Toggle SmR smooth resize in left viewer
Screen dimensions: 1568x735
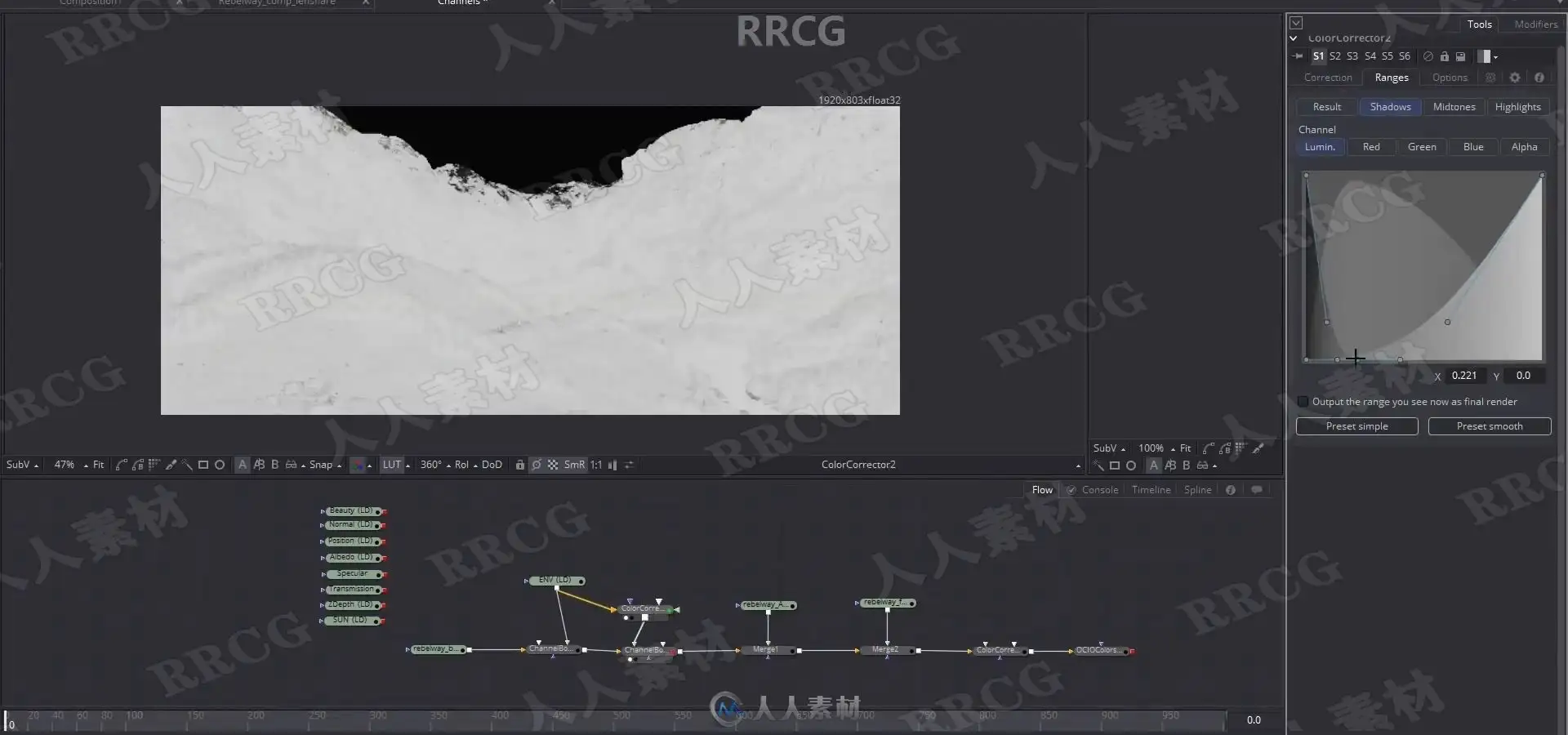(x=574, y=465)
